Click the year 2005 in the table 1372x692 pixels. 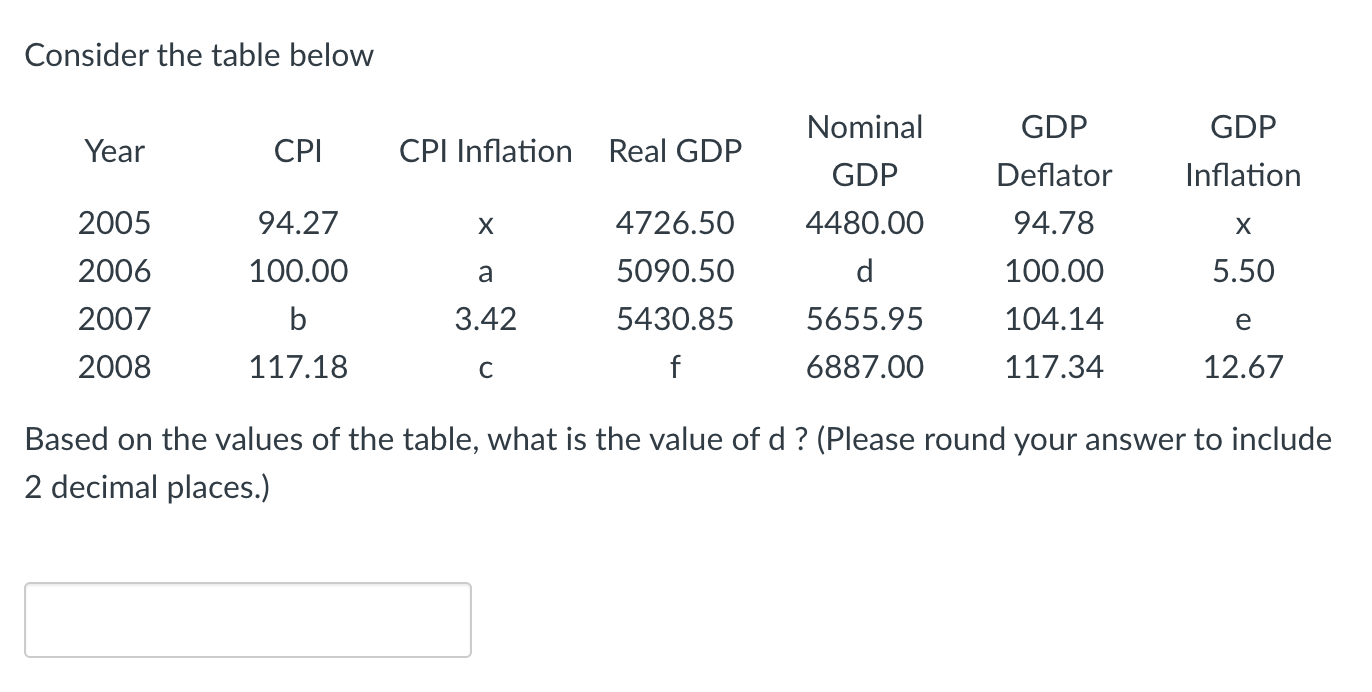[114, 223]
